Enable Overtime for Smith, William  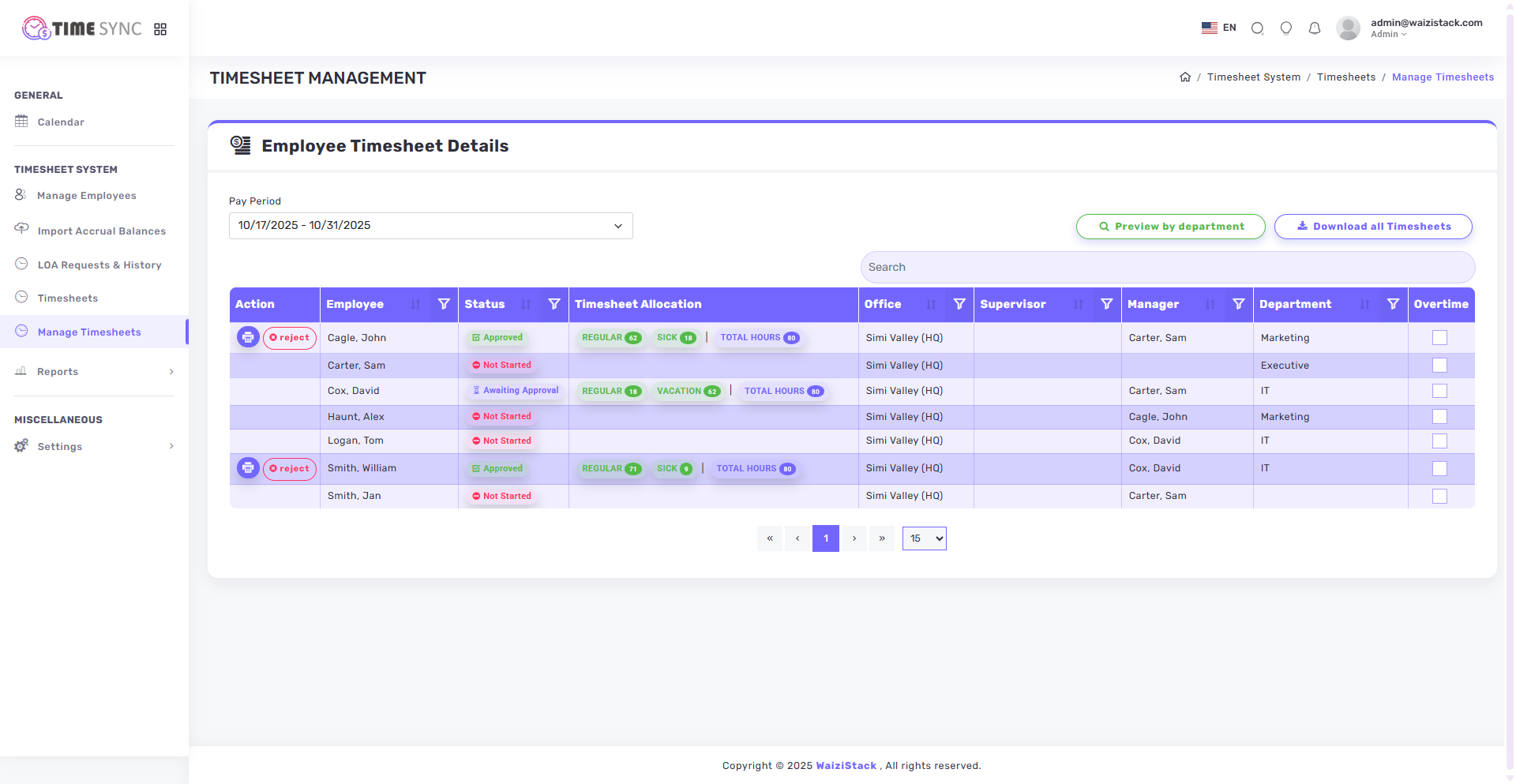1439,468
